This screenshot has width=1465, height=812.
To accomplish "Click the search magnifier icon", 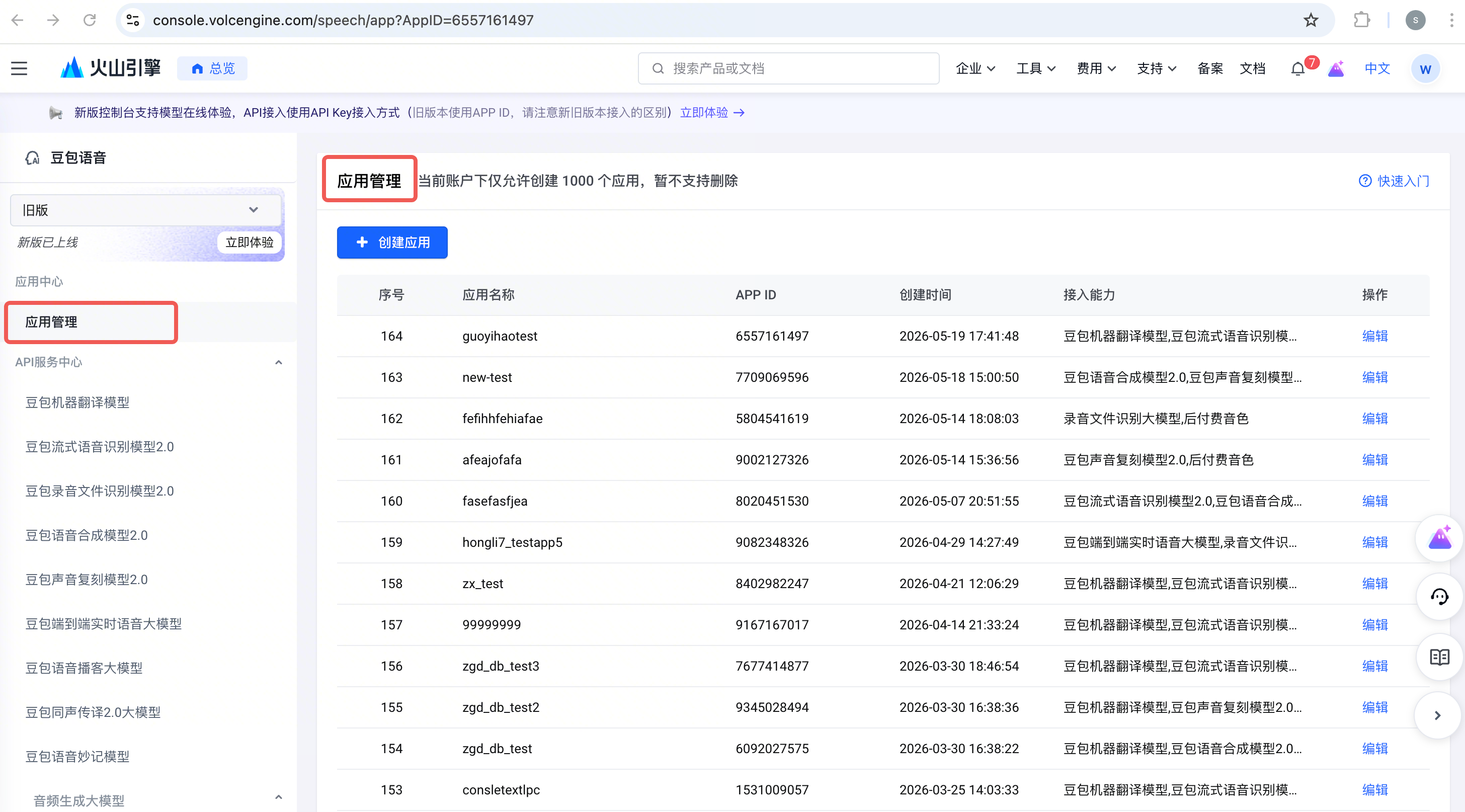I will pyautogui.click(x=658, y=69).
